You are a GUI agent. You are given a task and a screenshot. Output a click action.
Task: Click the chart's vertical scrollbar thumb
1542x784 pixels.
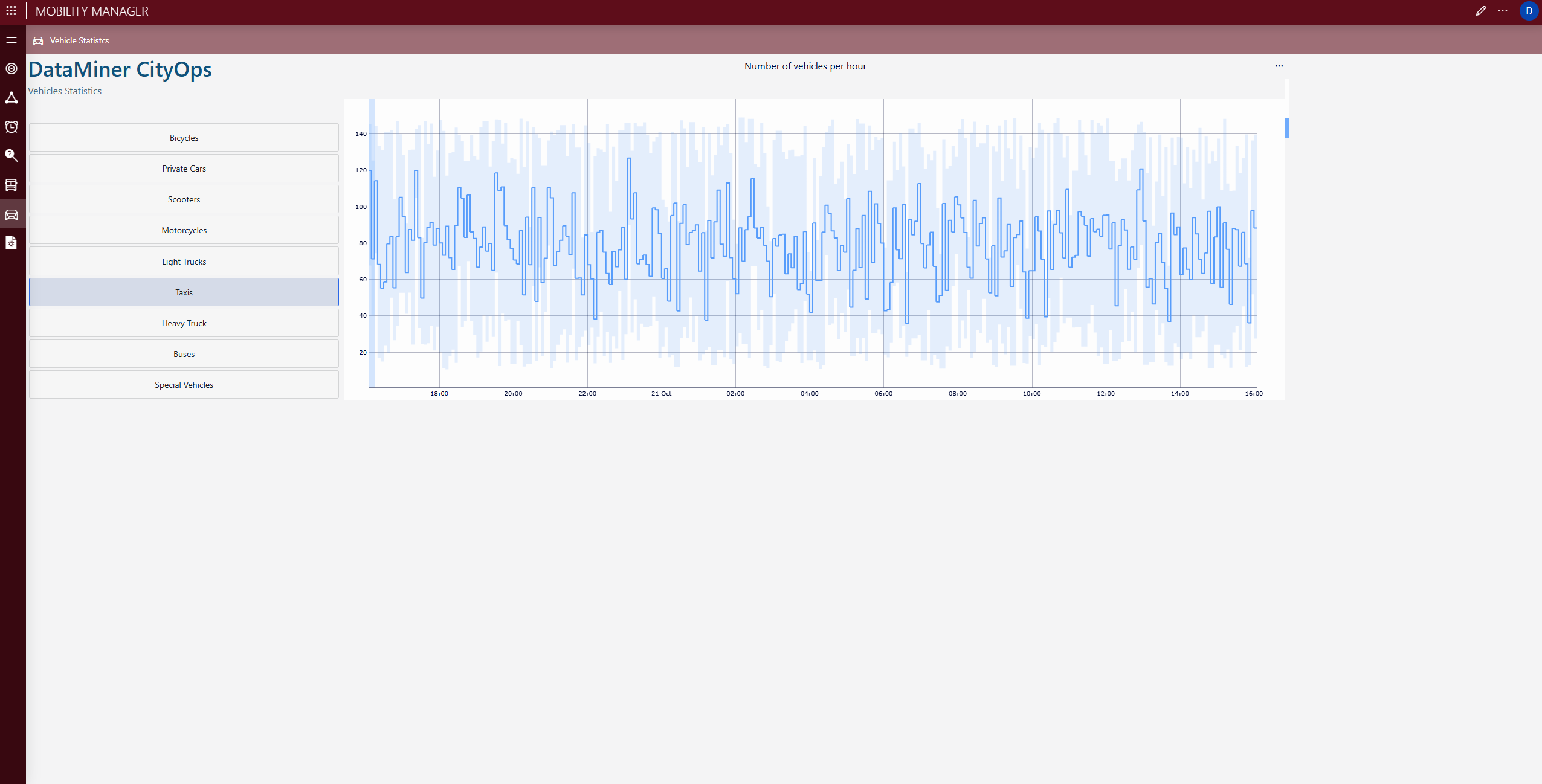[x=1287, y=127]
